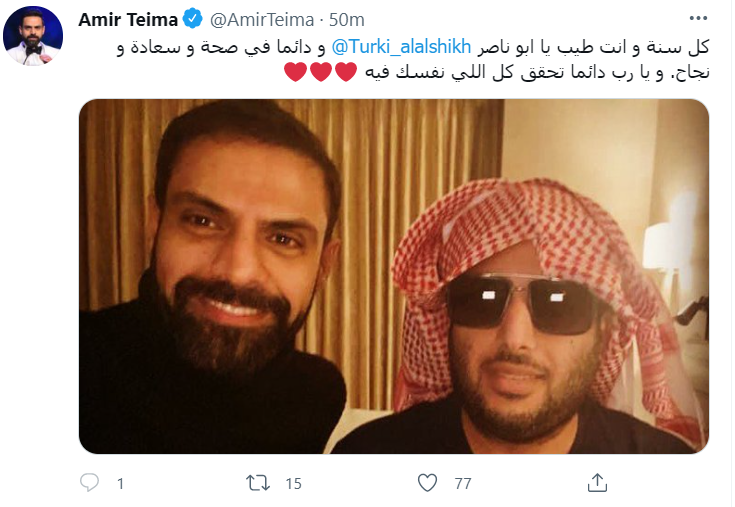
Task: Click the retweet count 15
Action: tap(294, 484)
